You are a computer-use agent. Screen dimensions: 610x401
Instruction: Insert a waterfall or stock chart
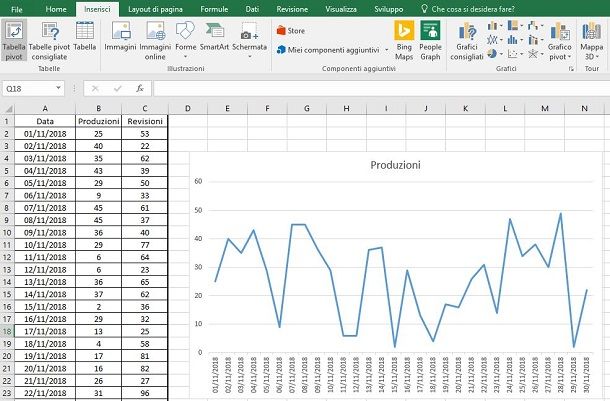tap(533, 26)
